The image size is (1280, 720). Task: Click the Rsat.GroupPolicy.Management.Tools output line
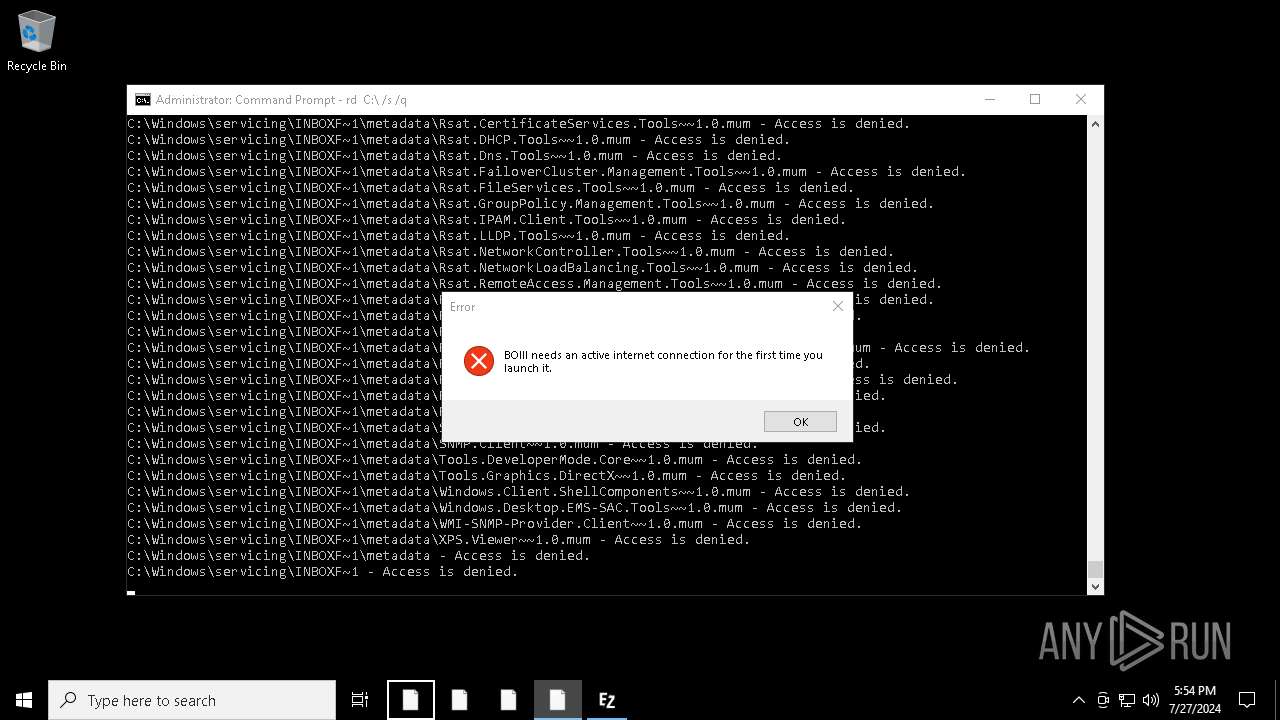530,204
